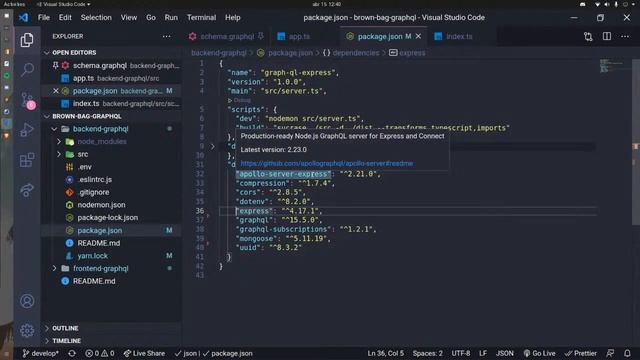Screen dimensions: 640x360
Task: Change the UTF-8 encoding setting
Action: coord(461,353)
